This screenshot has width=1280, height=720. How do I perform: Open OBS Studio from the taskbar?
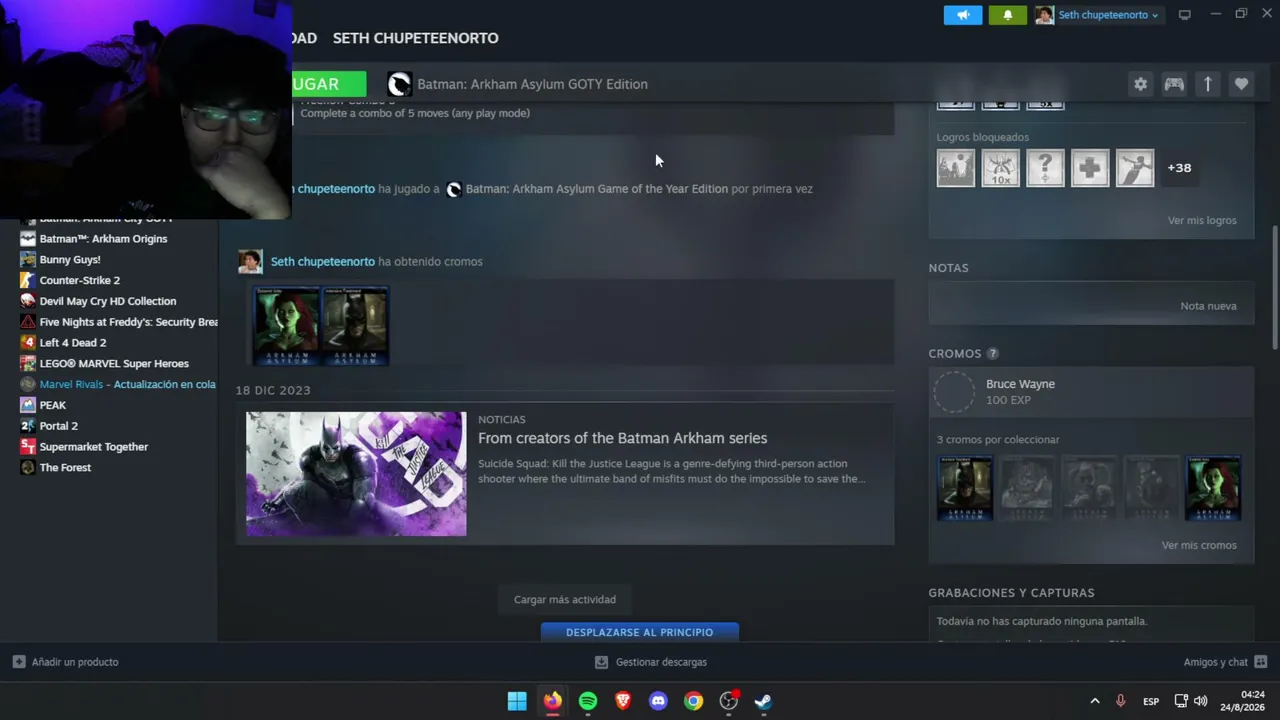[729, 701]
